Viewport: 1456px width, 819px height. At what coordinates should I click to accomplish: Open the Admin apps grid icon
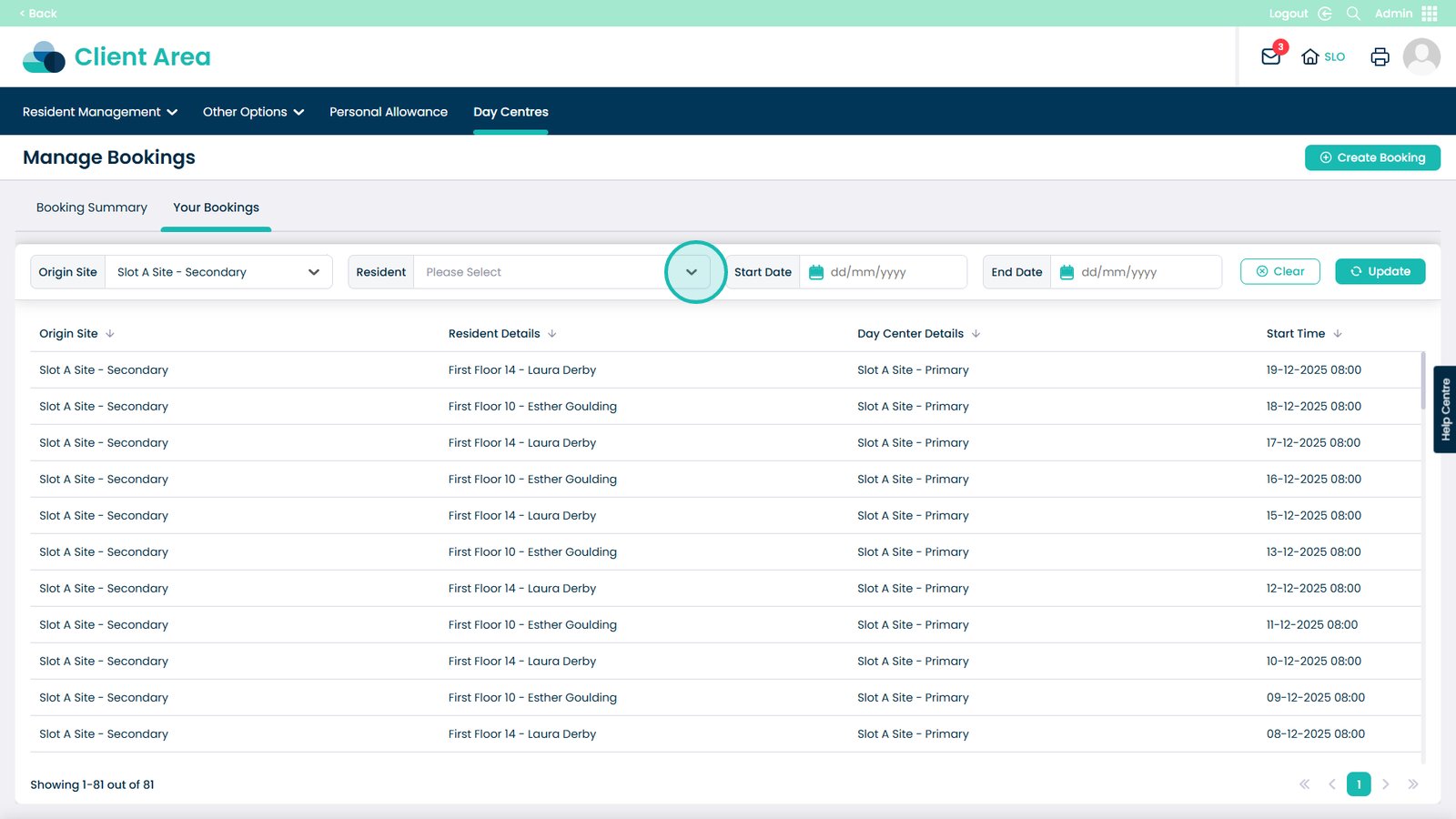pyautogui.click(x=1430, y=14)
